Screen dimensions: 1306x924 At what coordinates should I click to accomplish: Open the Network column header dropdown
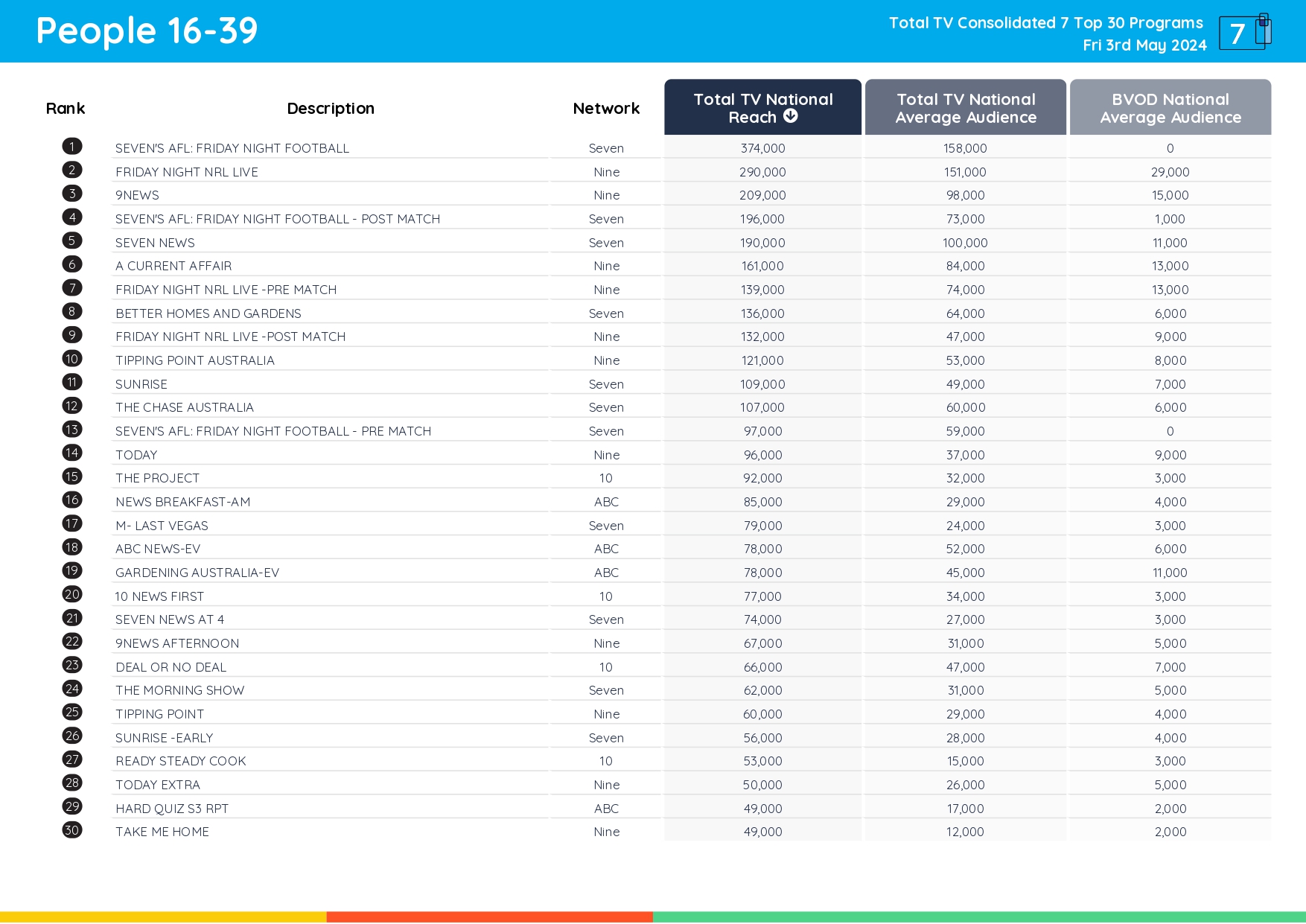(605, 108)
